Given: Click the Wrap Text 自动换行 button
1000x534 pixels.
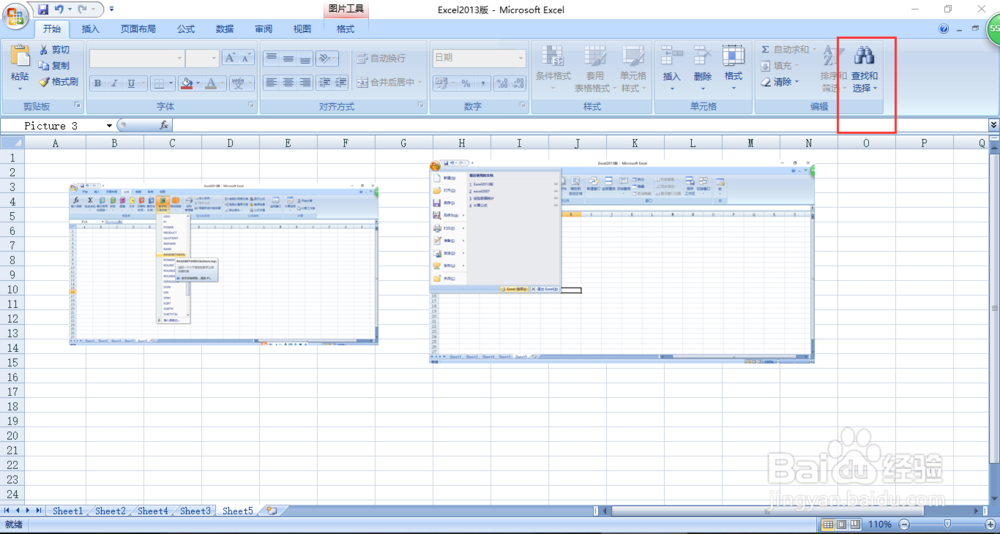Looking at the screenshot, I should point(381,58).
